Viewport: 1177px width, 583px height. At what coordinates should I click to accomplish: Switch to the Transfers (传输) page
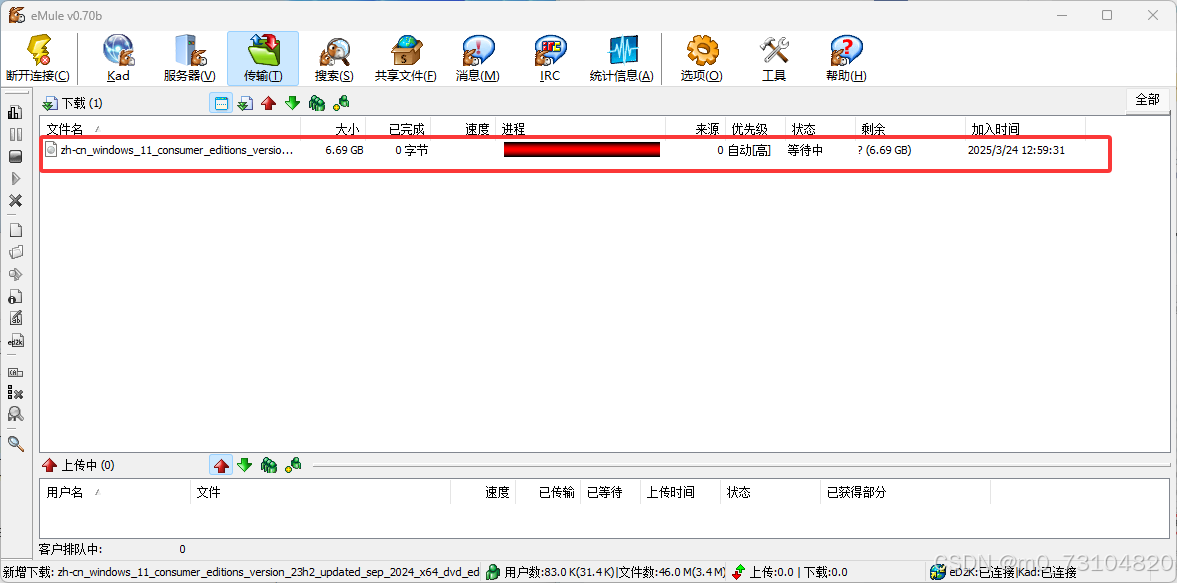coord(263,58)
